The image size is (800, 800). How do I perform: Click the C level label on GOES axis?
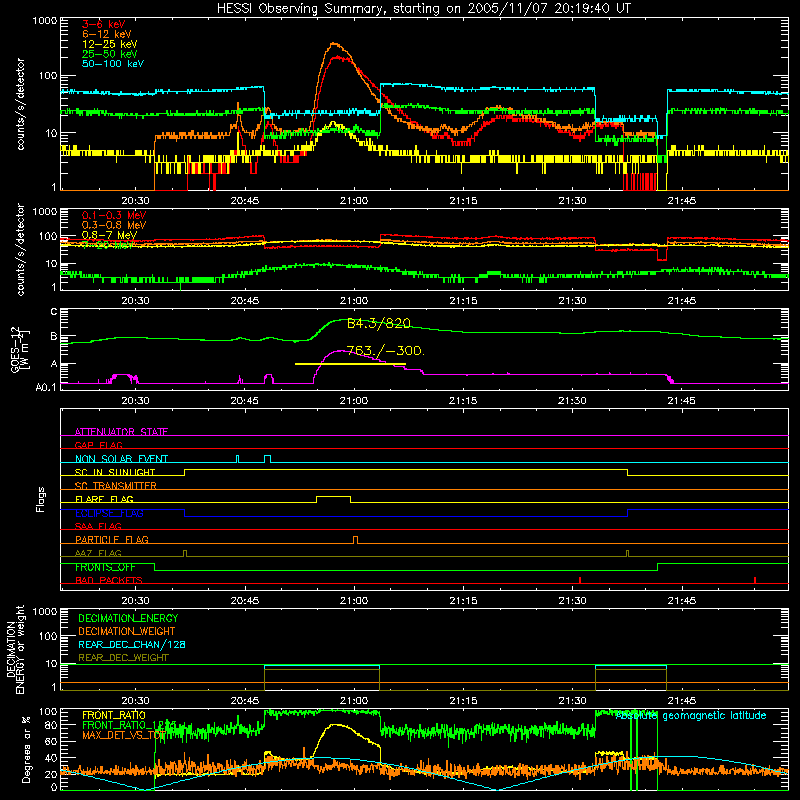click(x=54, y=312)
